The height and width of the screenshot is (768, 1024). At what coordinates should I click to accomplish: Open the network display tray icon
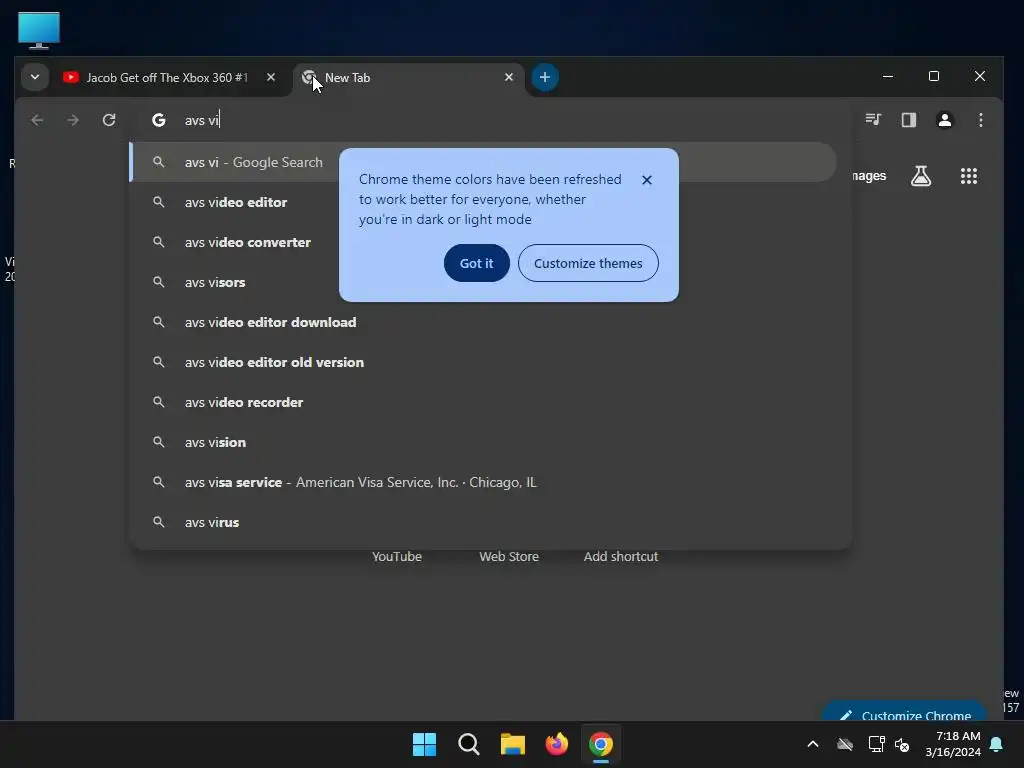pyautogui.click(x=876, y=744)
